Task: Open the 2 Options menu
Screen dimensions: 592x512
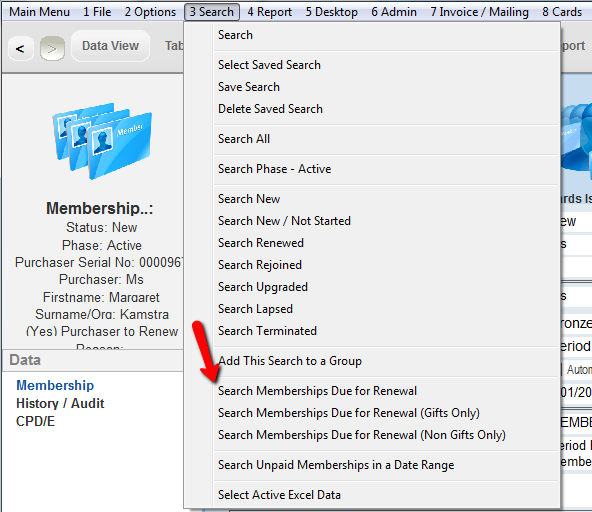Action: pos(150,12)
